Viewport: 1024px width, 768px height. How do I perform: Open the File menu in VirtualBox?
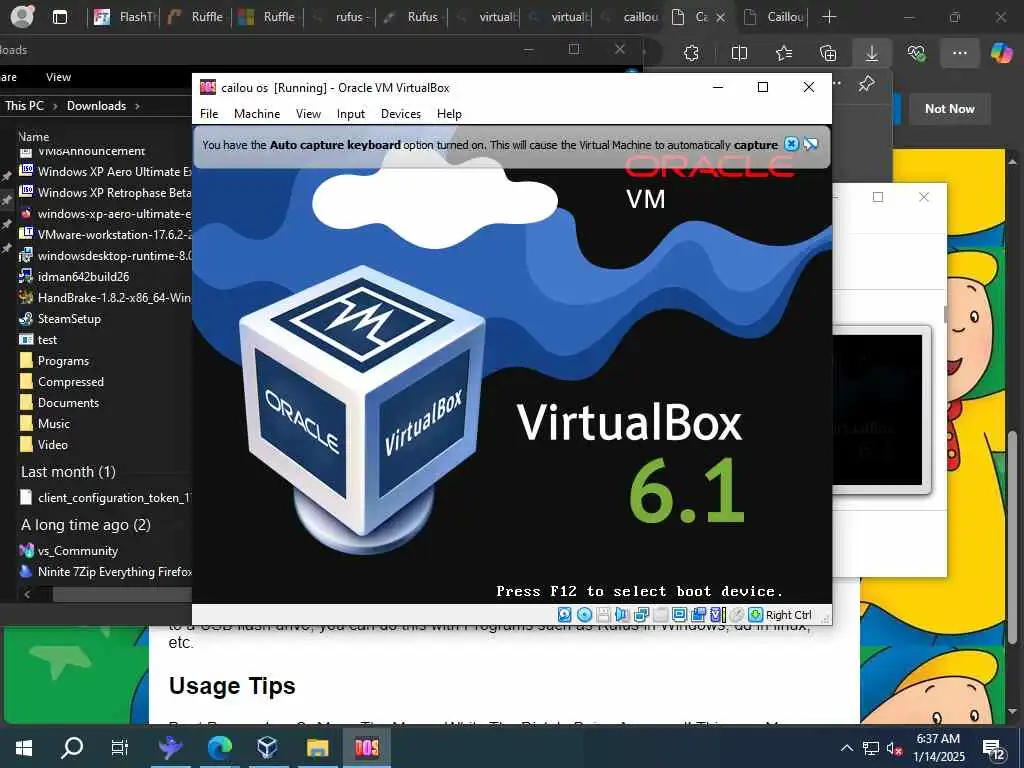[209, 114]
